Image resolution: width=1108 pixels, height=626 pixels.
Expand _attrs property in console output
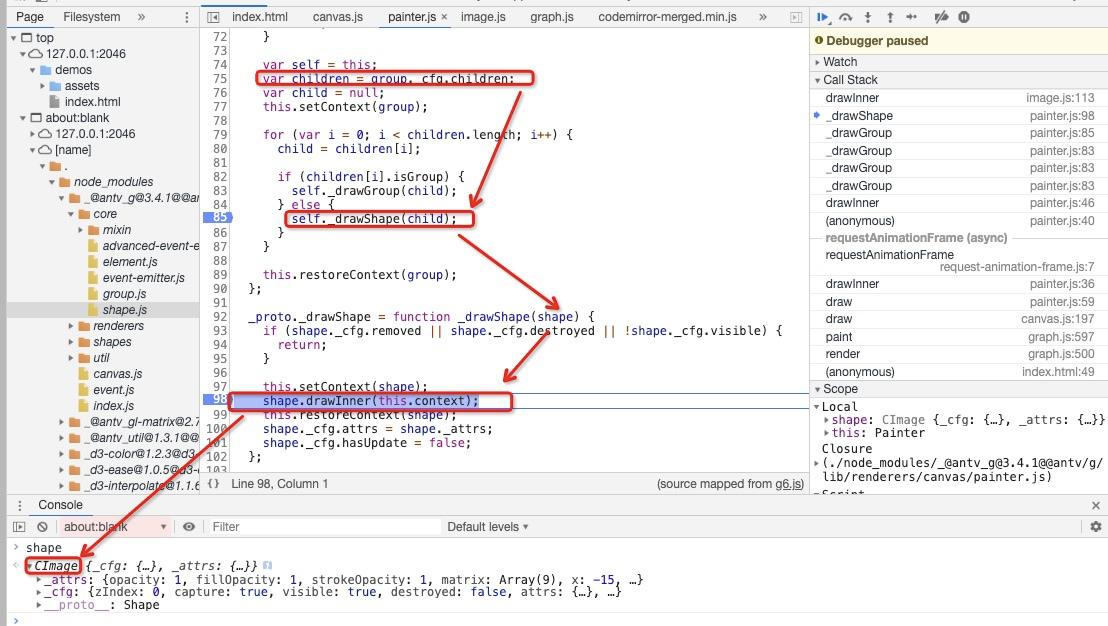(40, 580)
